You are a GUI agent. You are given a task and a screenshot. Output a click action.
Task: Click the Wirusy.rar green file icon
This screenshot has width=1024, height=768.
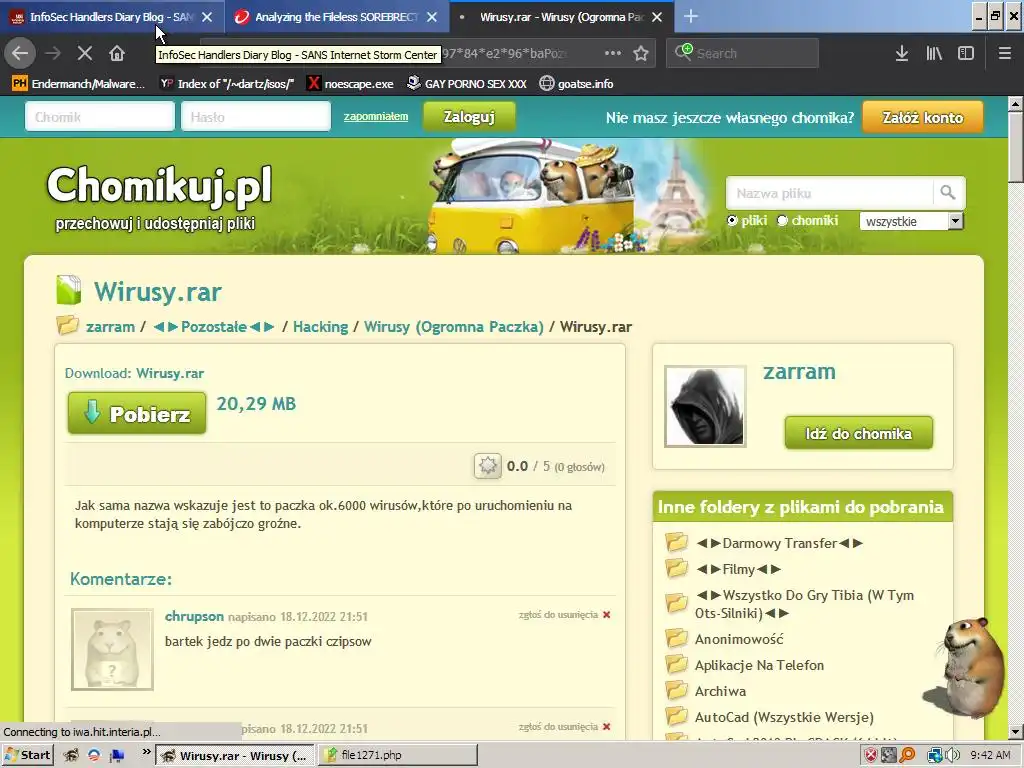69,291
